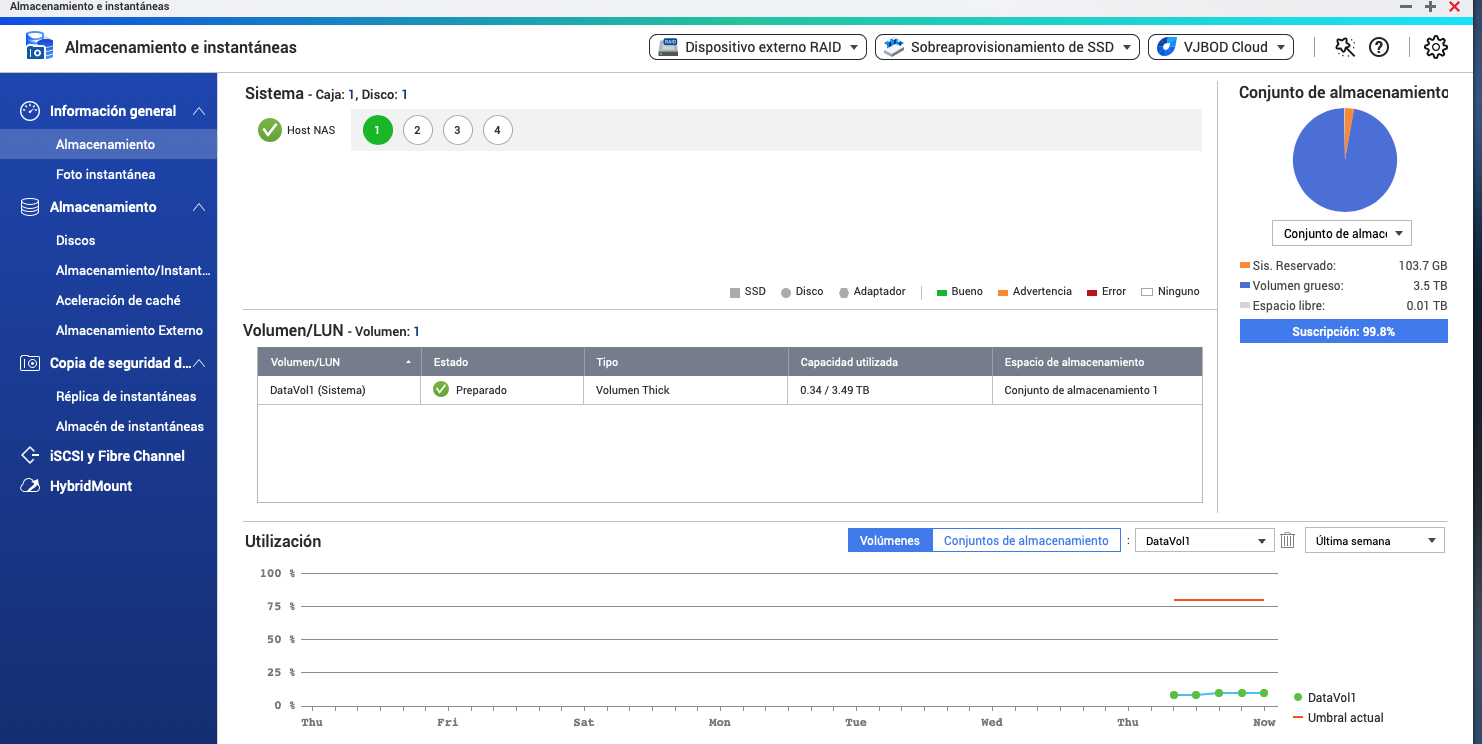Open the Dispositivo externo RAID dropdown

[x=759, y=47]
